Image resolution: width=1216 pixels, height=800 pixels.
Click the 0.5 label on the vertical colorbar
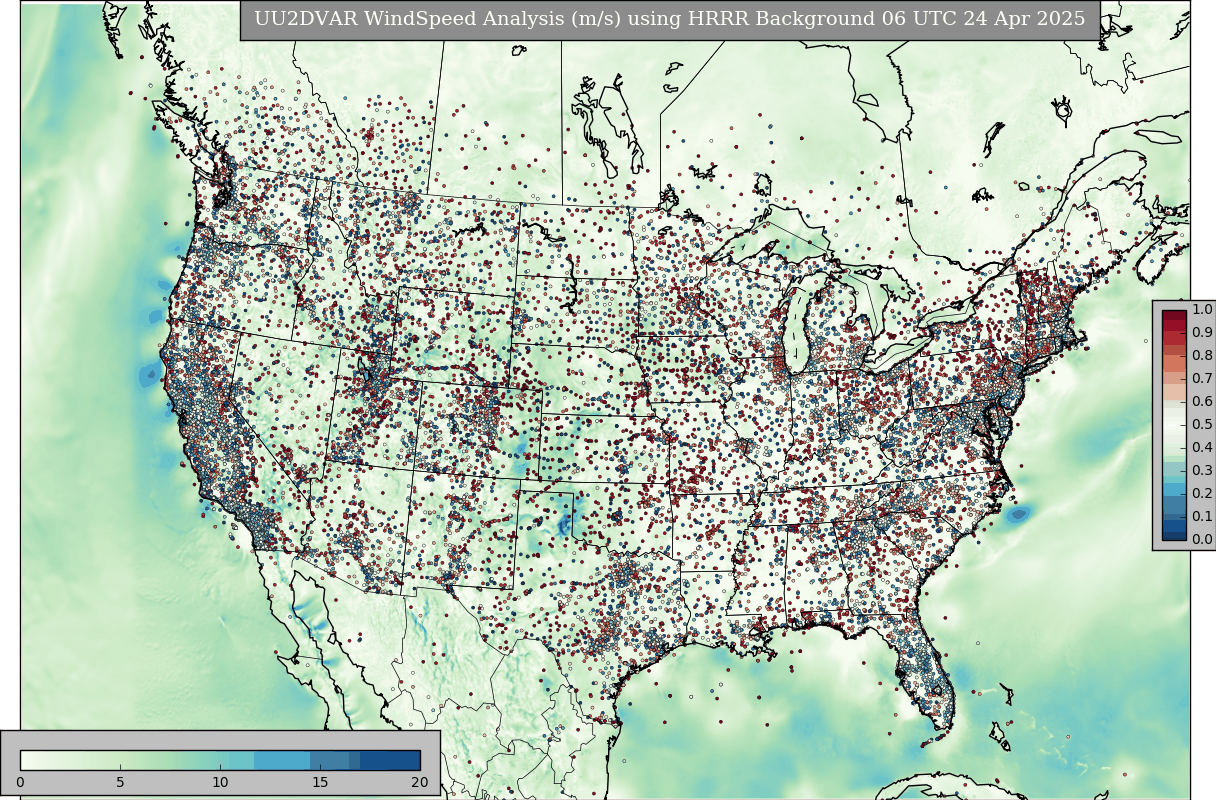pos(1202,425)
